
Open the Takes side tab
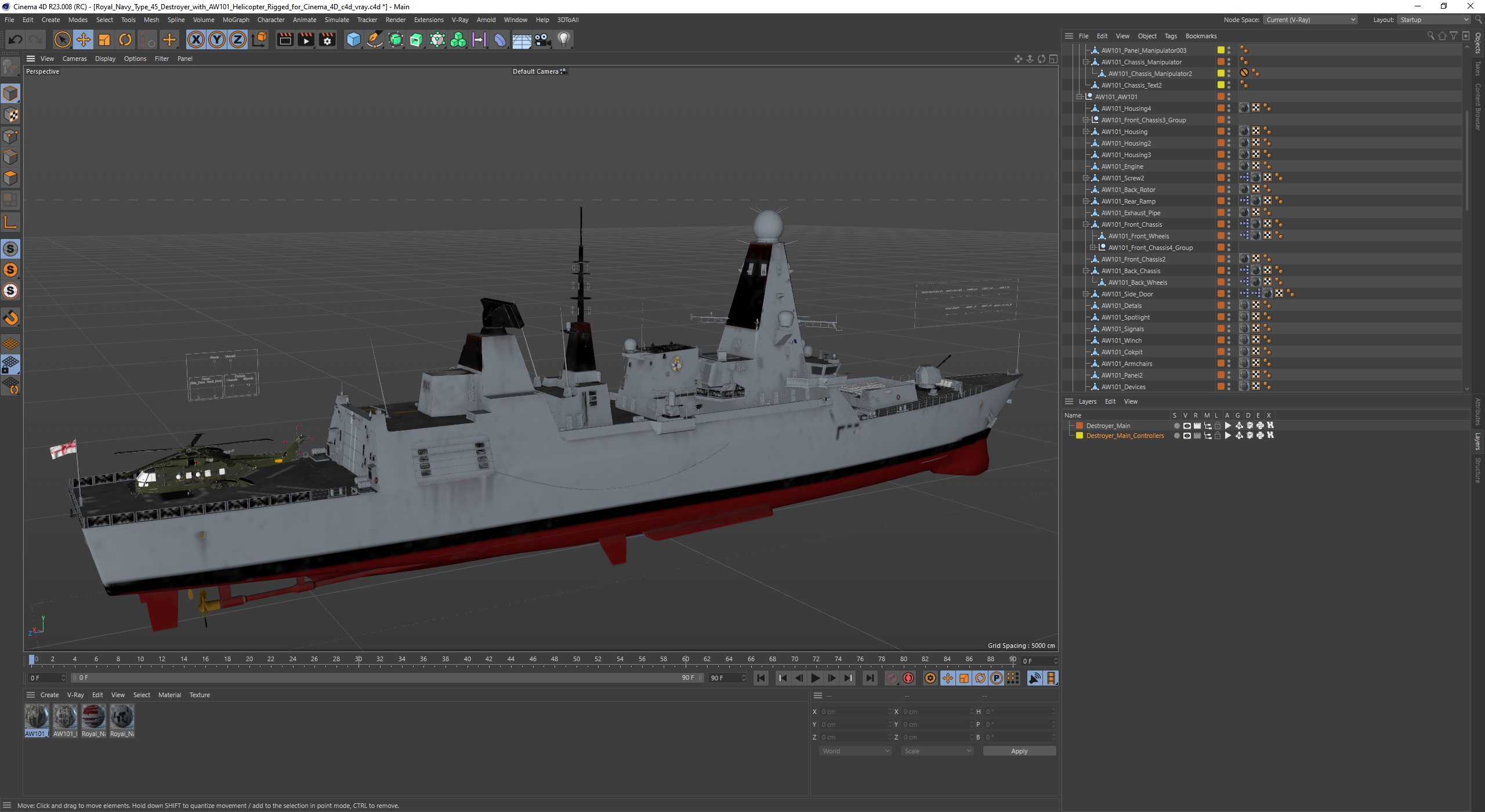[x=1478, y=68]
